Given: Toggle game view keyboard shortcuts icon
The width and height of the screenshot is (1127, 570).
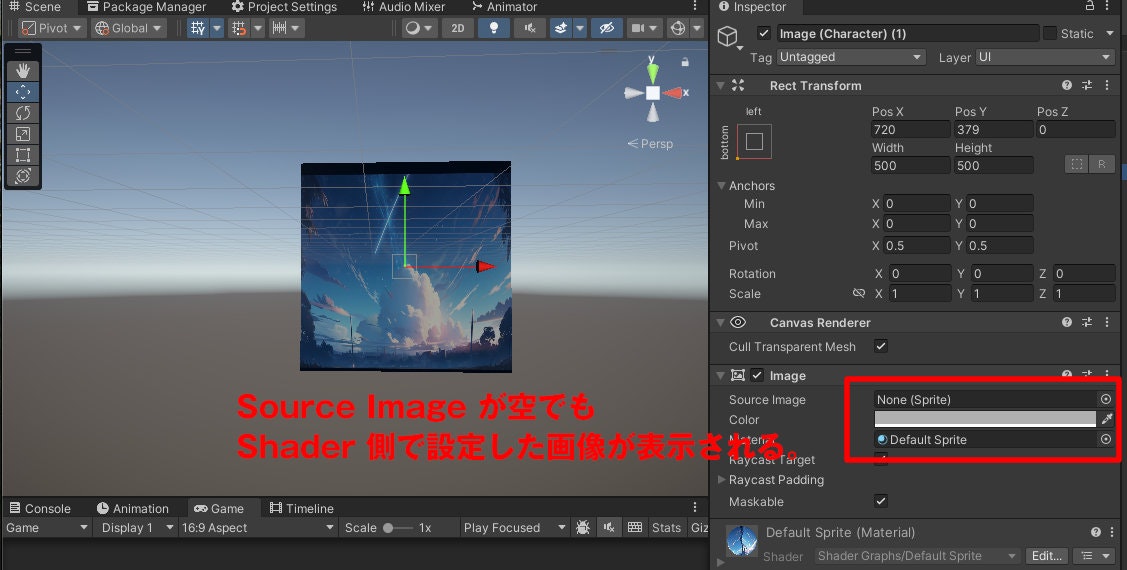Looking at the screenshot, I should [x=635, y=528].
